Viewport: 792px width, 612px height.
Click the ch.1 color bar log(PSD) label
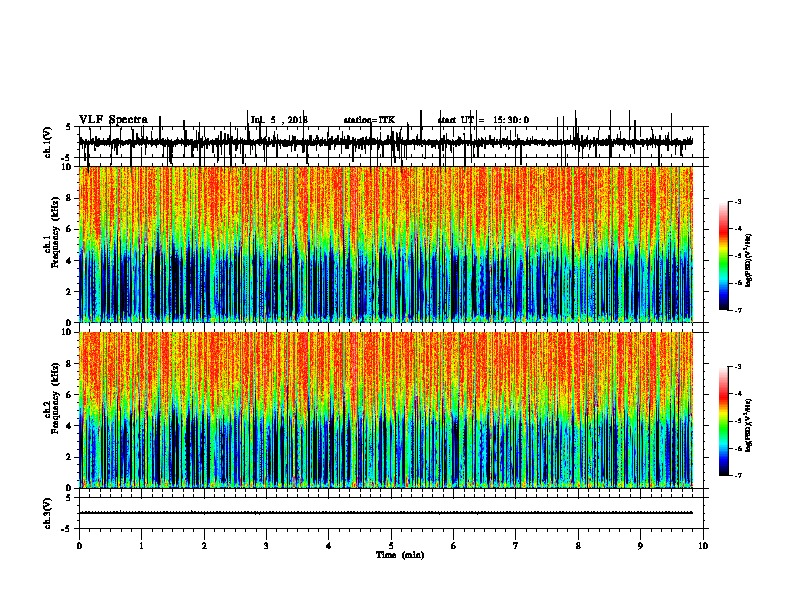(x=749, y=260)
